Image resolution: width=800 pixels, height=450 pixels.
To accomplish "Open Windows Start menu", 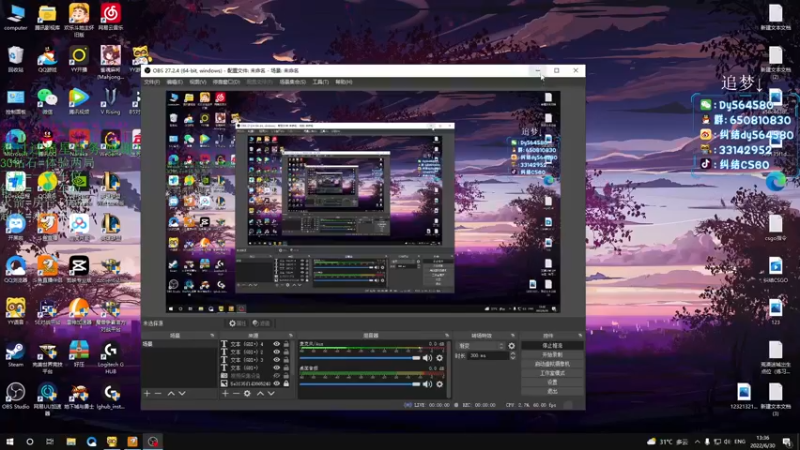I will coord(10,441).
